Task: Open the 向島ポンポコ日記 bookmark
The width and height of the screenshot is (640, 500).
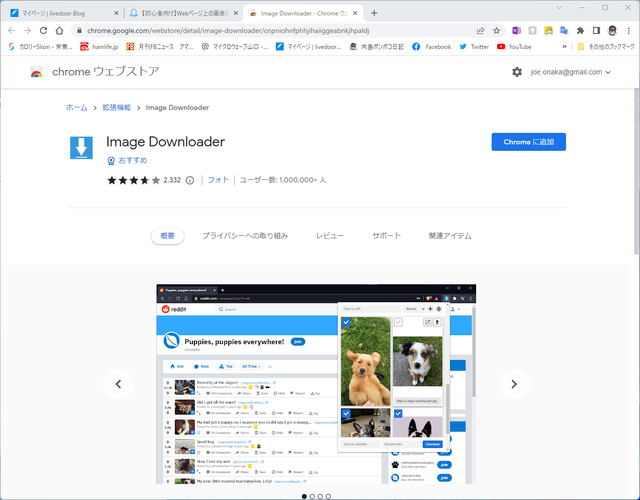Action: pos(377,47)
